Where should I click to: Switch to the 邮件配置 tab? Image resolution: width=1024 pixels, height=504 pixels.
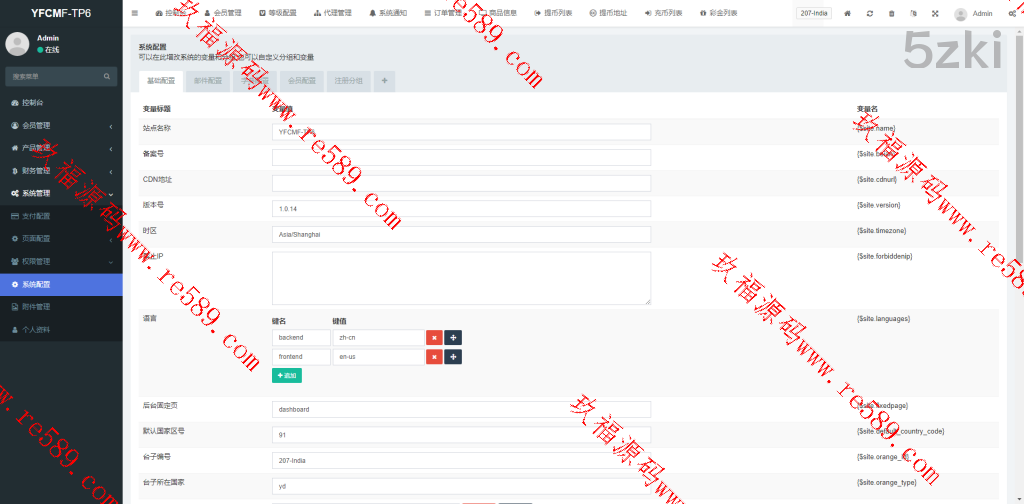point(208,81)
